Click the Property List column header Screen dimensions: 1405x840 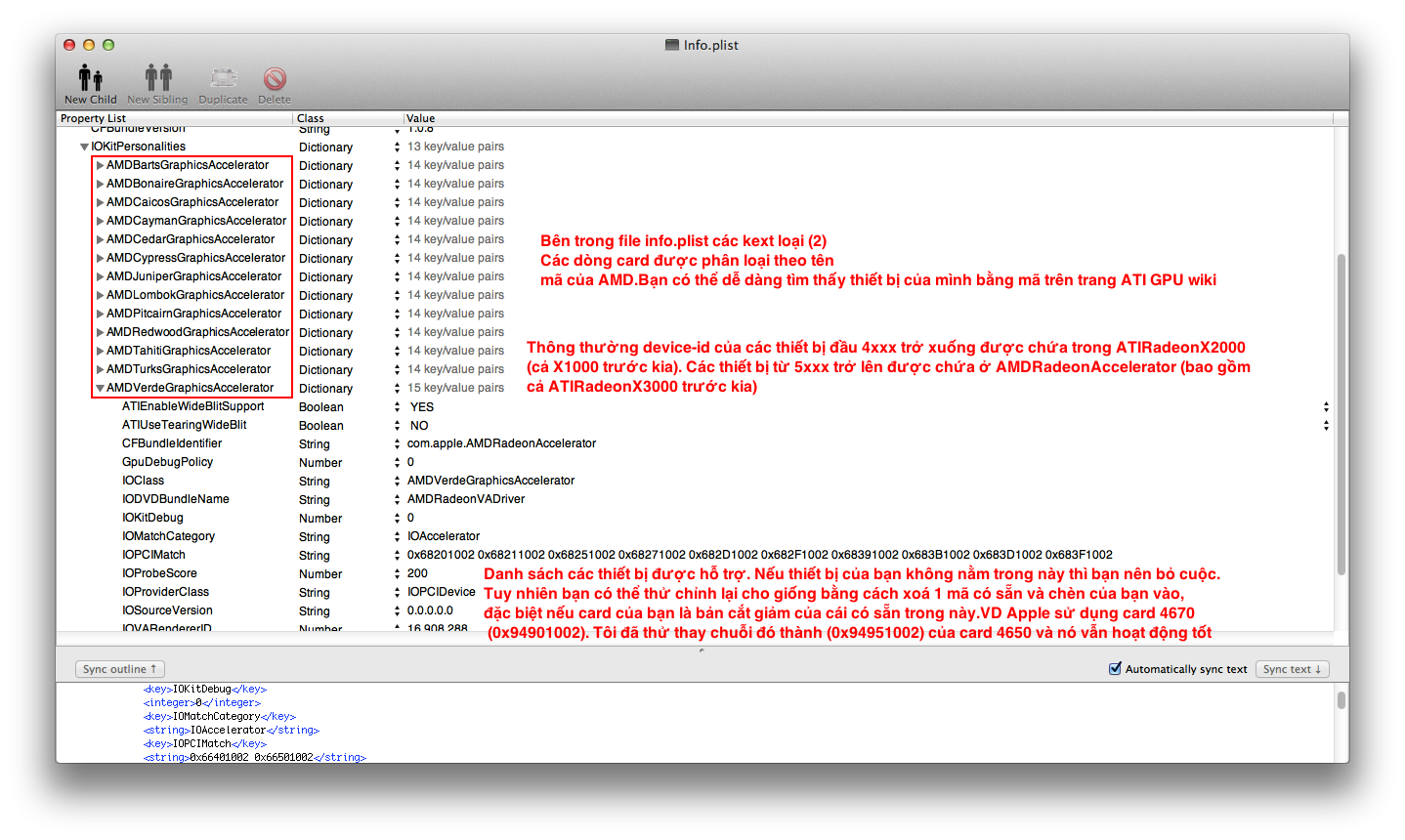94,118
